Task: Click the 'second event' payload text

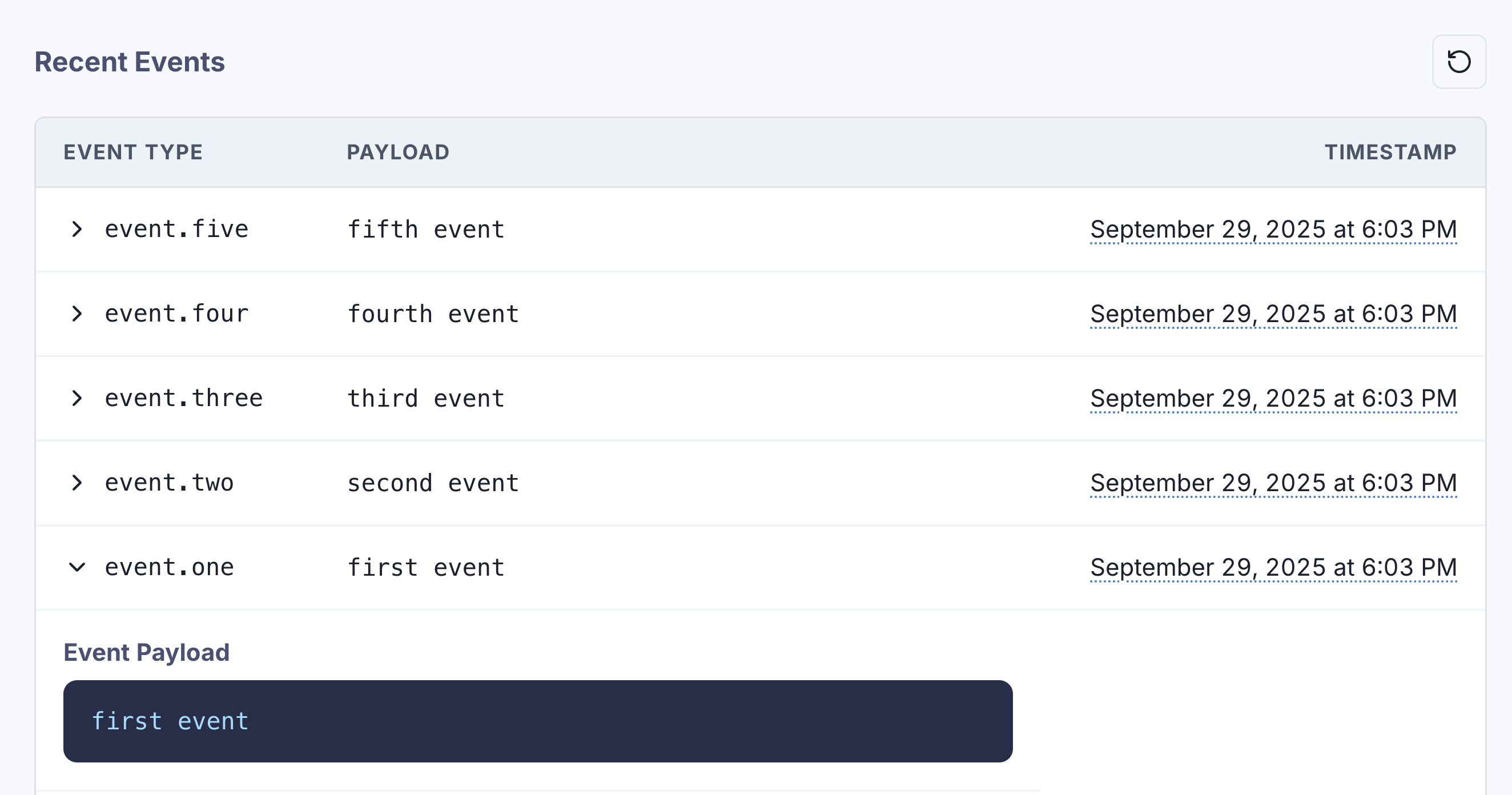Action: point(433,483)
